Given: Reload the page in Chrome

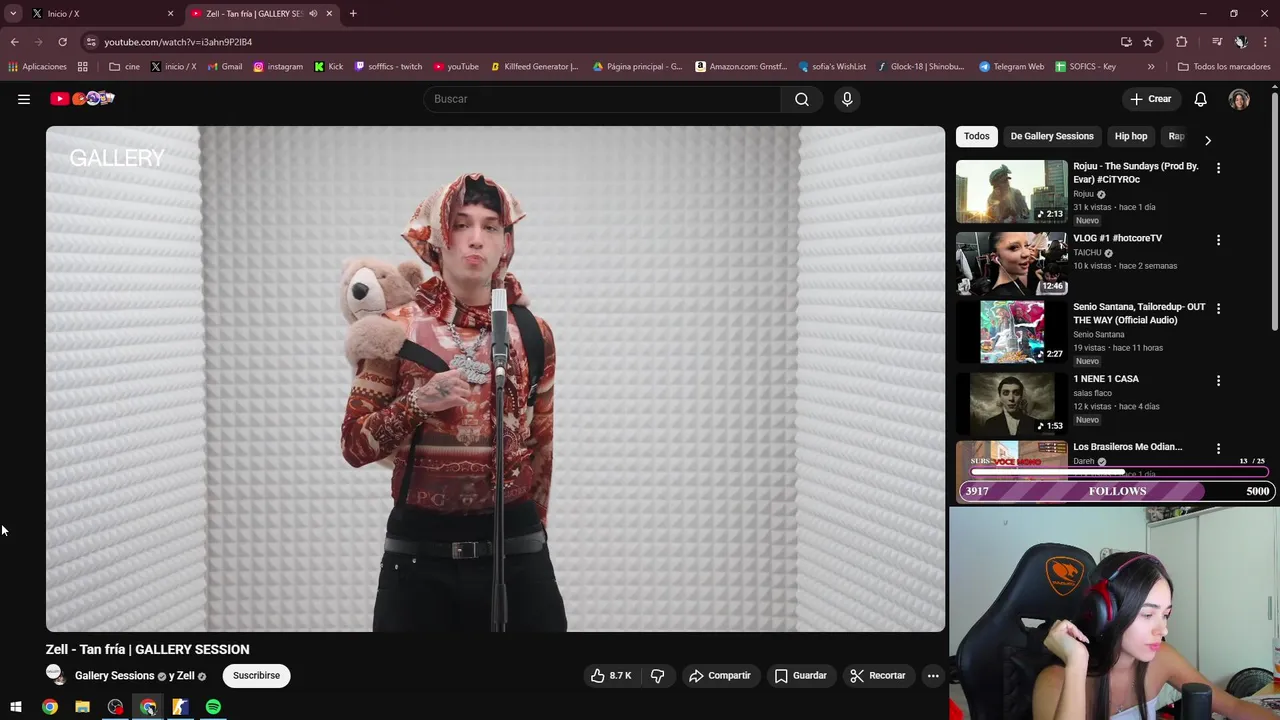Looking at the screenshot, I should (x=62, y=42).
